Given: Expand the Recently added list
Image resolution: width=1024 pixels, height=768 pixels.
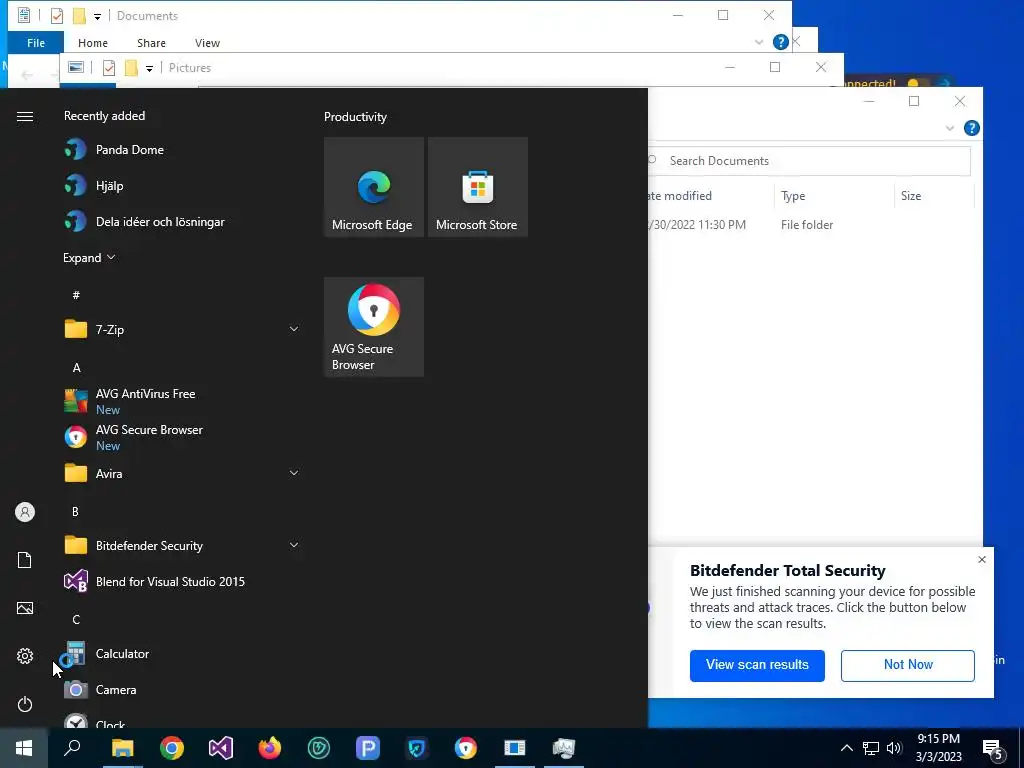Looking at the screenshot, I should 89,257.
